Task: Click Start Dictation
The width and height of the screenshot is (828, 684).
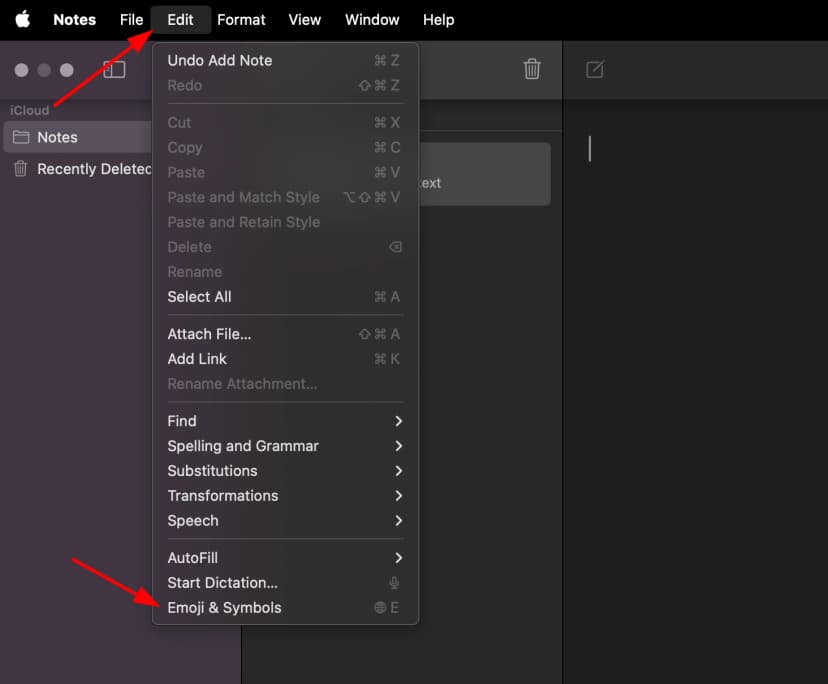Action: (x=221, y=582)
